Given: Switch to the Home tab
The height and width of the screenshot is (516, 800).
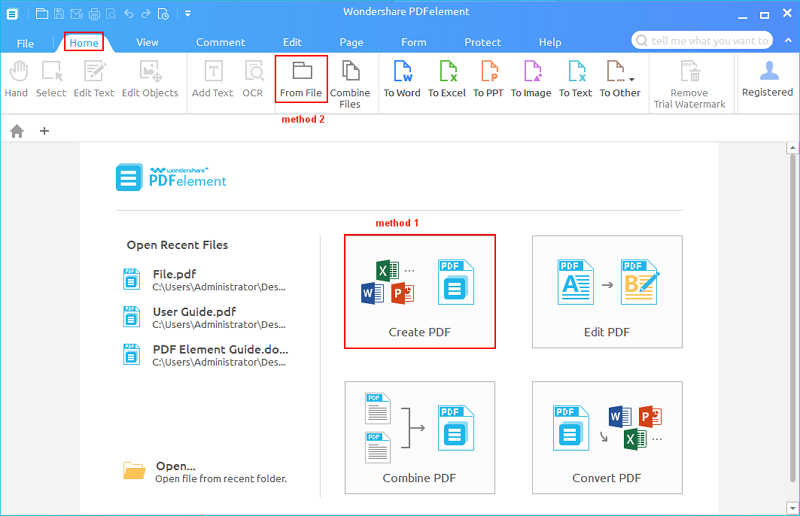Looking at the screenshot, I should tap(84, 42).
